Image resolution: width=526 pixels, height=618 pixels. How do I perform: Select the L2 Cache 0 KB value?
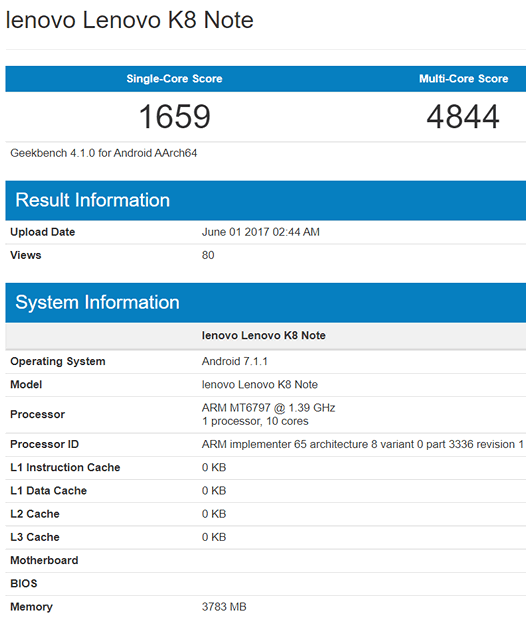click(x=214, y=514)
